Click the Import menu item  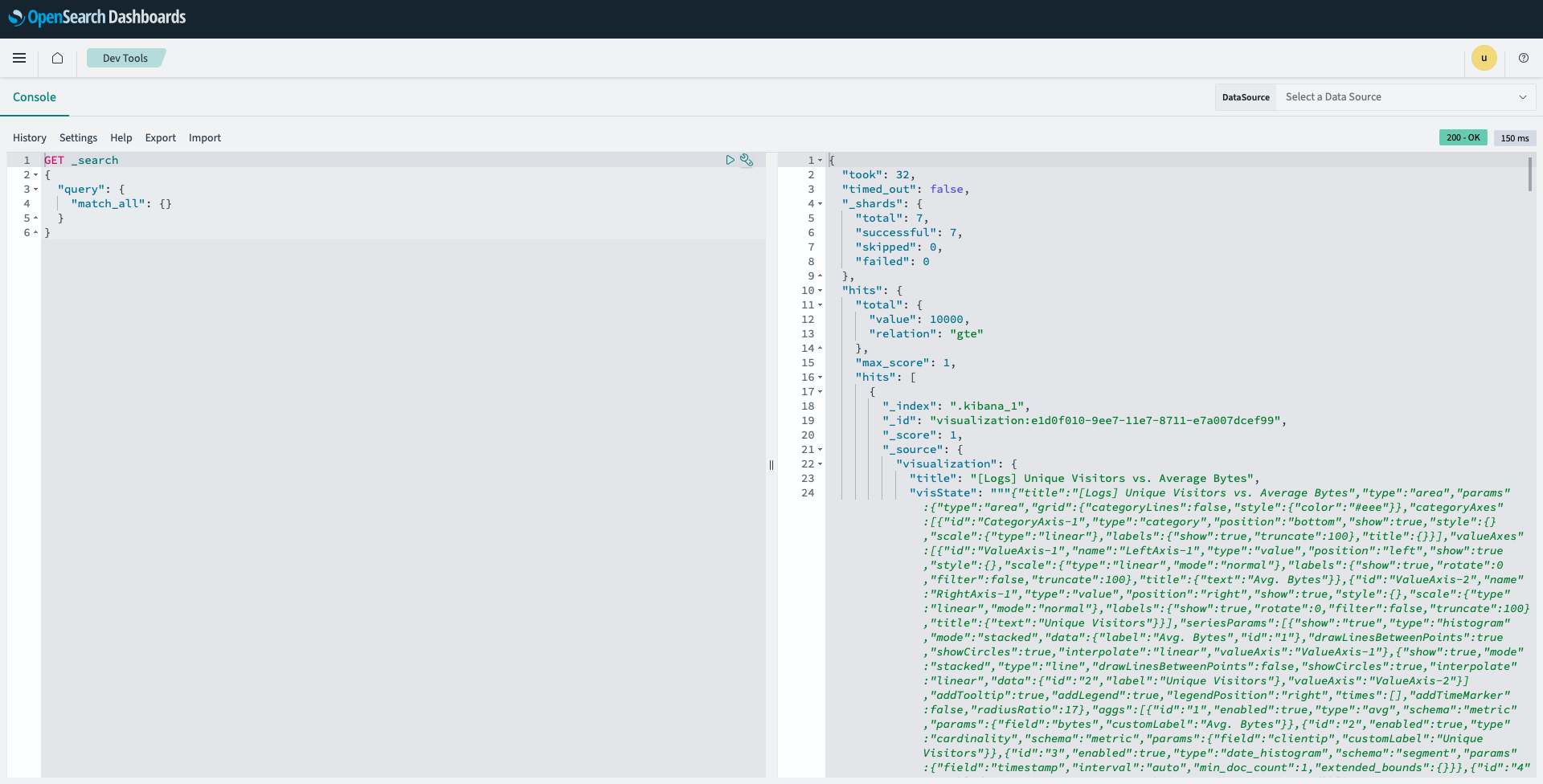[205, 137]
